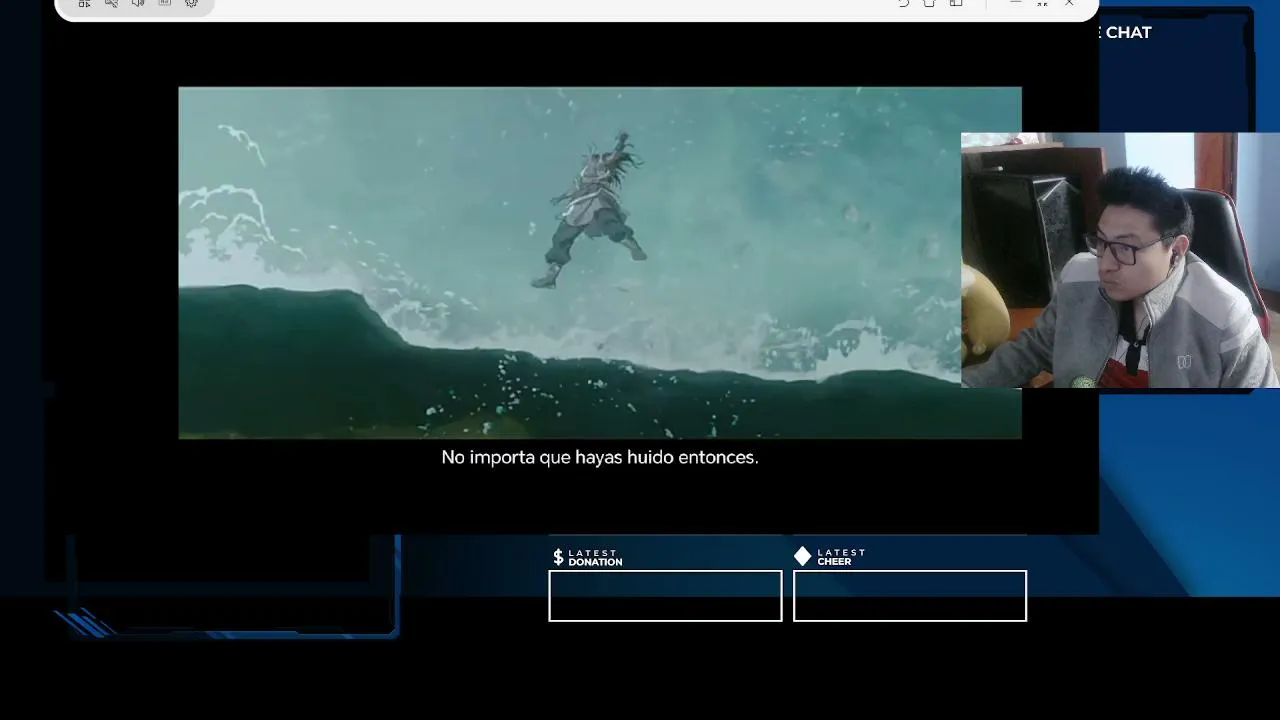Click the box under Latest Cheer

[910, 596]
